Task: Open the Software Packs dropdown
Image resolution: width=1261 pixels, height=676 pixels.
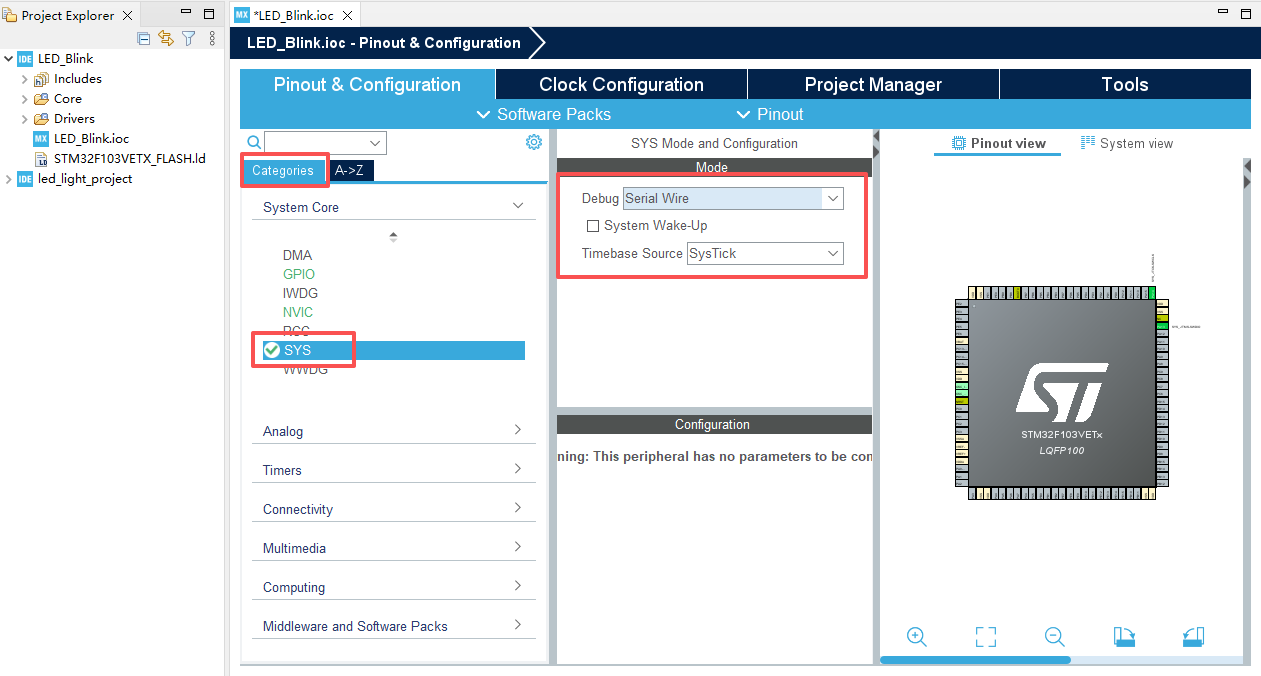Action: click(544, 114)
